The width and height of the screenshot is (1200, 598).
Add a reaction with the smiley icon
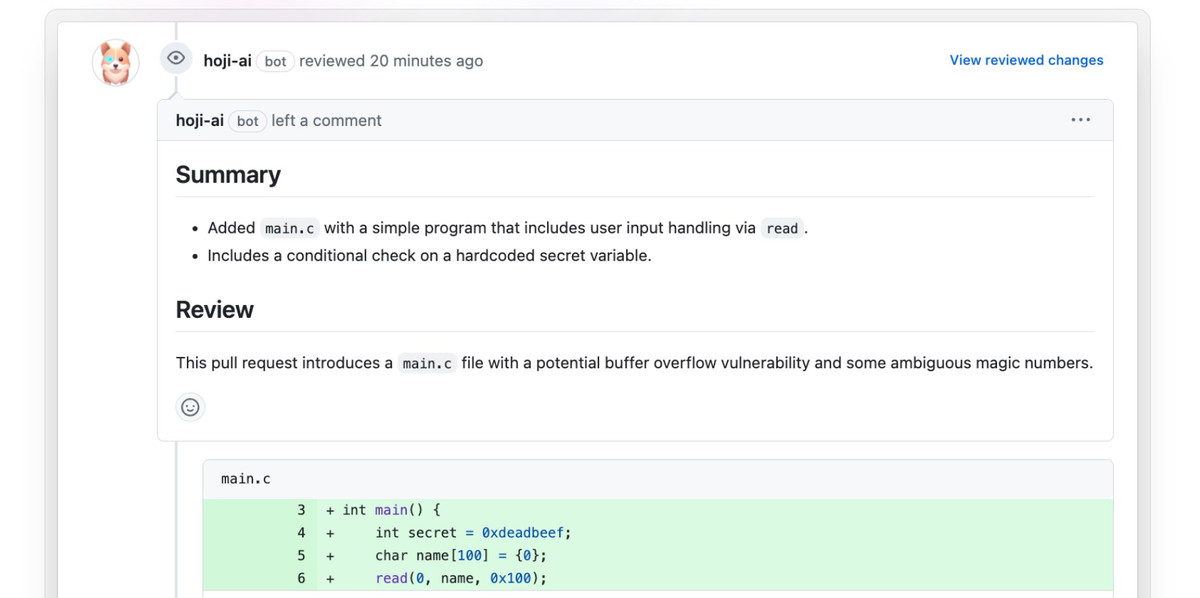coord(190,407)
